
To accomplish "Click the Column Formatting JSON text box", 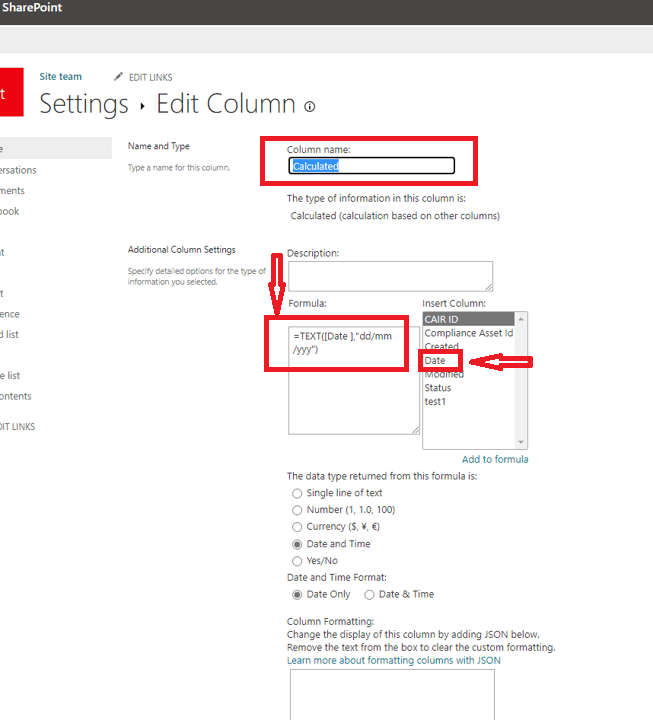I will pos(392,694).
